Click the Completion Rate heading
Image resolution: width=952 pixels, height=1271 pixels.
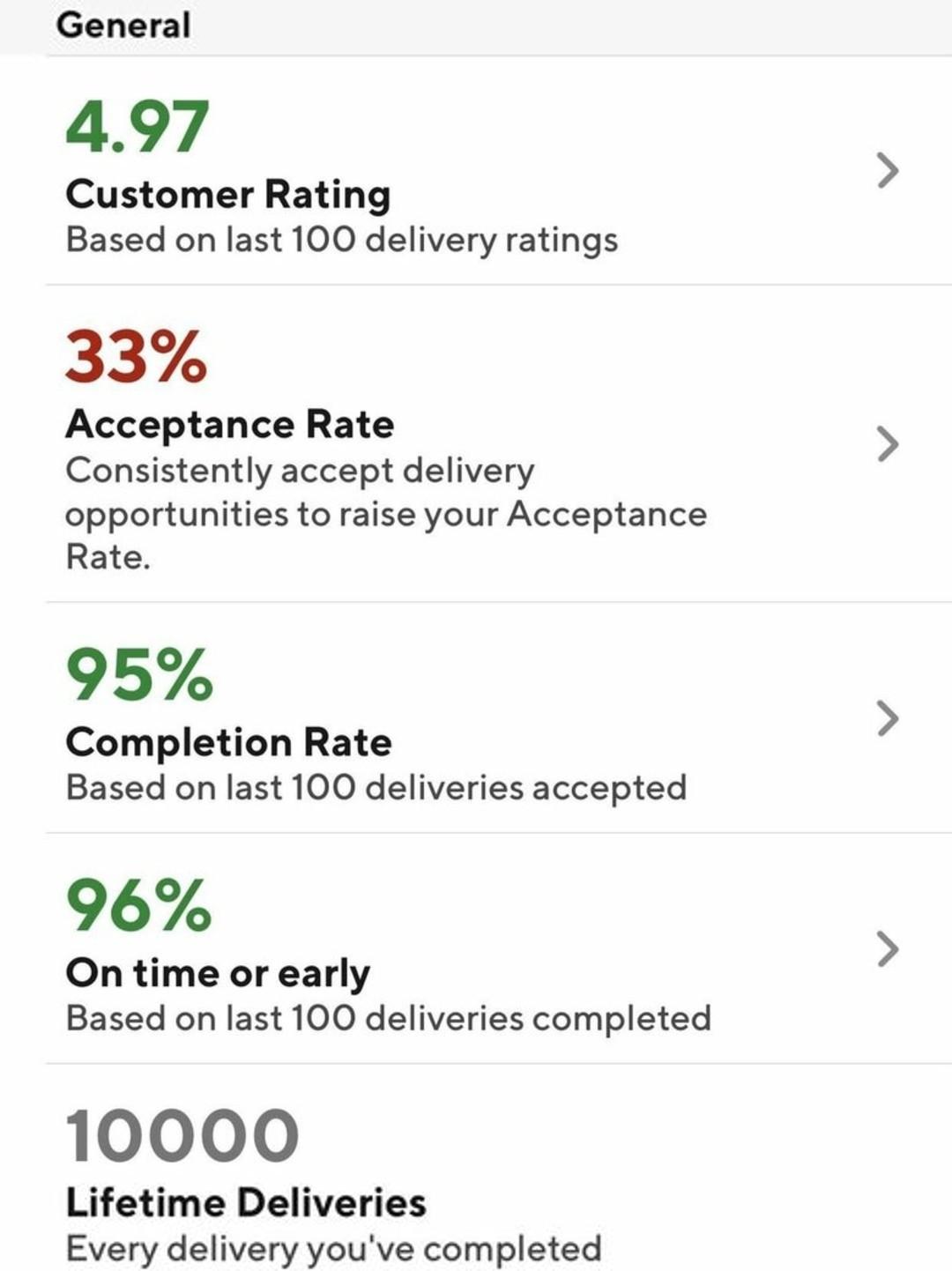[229, 742]
